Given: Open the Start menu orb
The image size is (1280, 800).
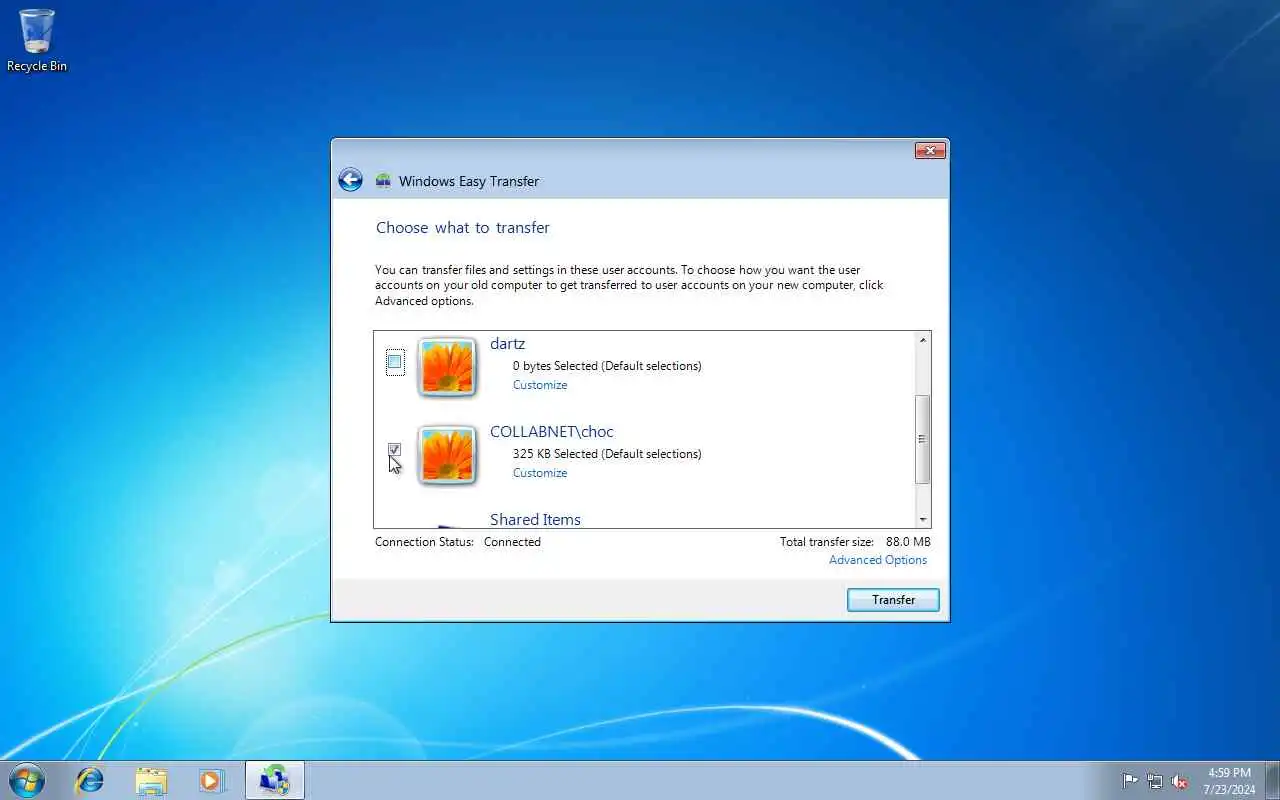Looking at the screenshot, I should pos(26,780).
